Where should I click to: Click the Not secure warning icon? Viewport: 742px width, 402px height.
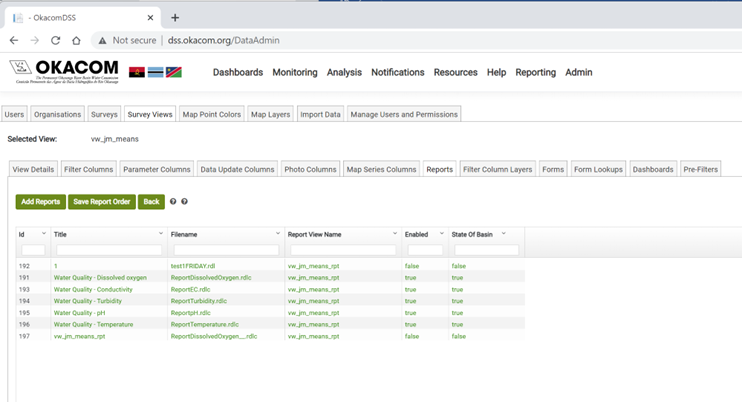point(102,41)
